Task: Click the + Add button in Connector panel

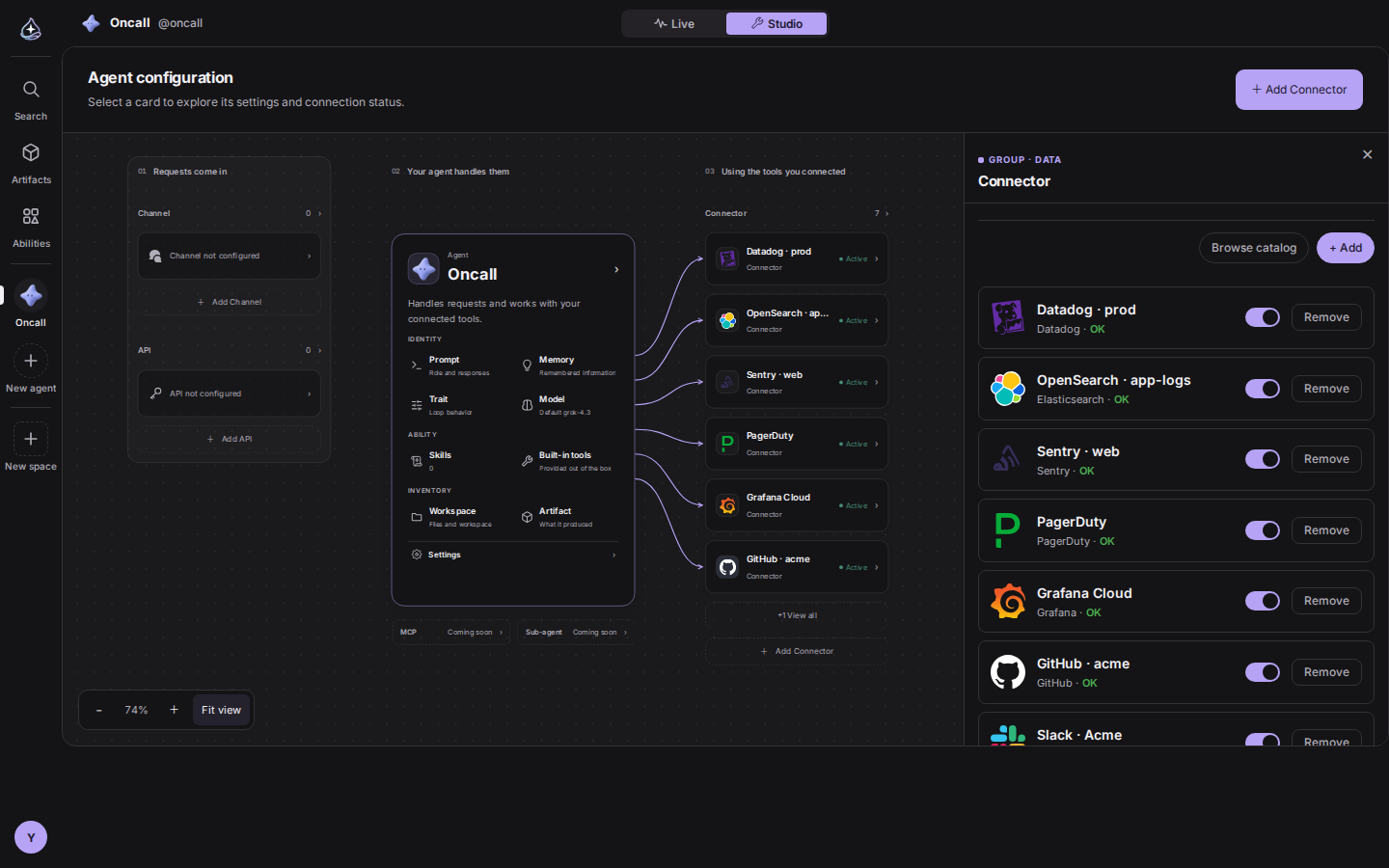Action: (x=1346, y=248)
